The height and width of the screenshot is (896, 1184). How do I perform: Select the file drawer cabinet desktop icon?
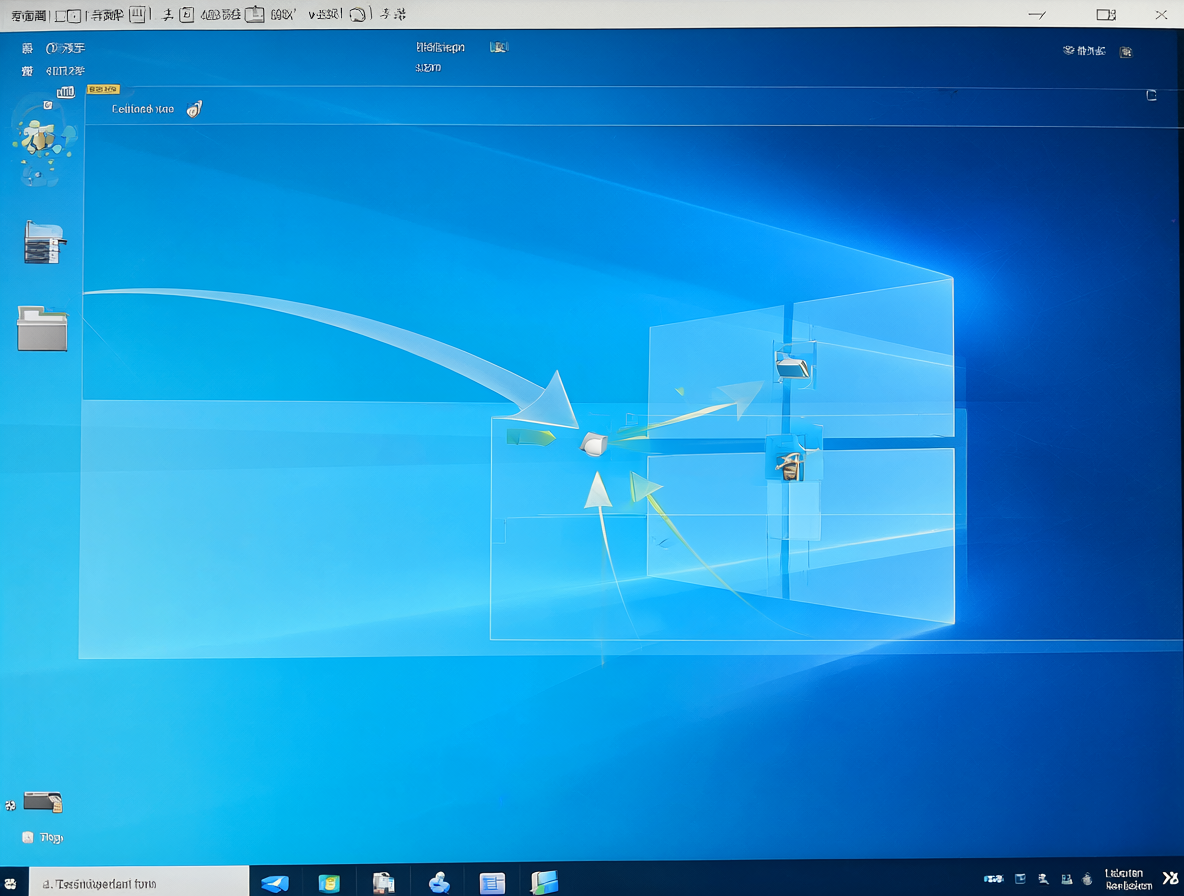click(45, 242)
